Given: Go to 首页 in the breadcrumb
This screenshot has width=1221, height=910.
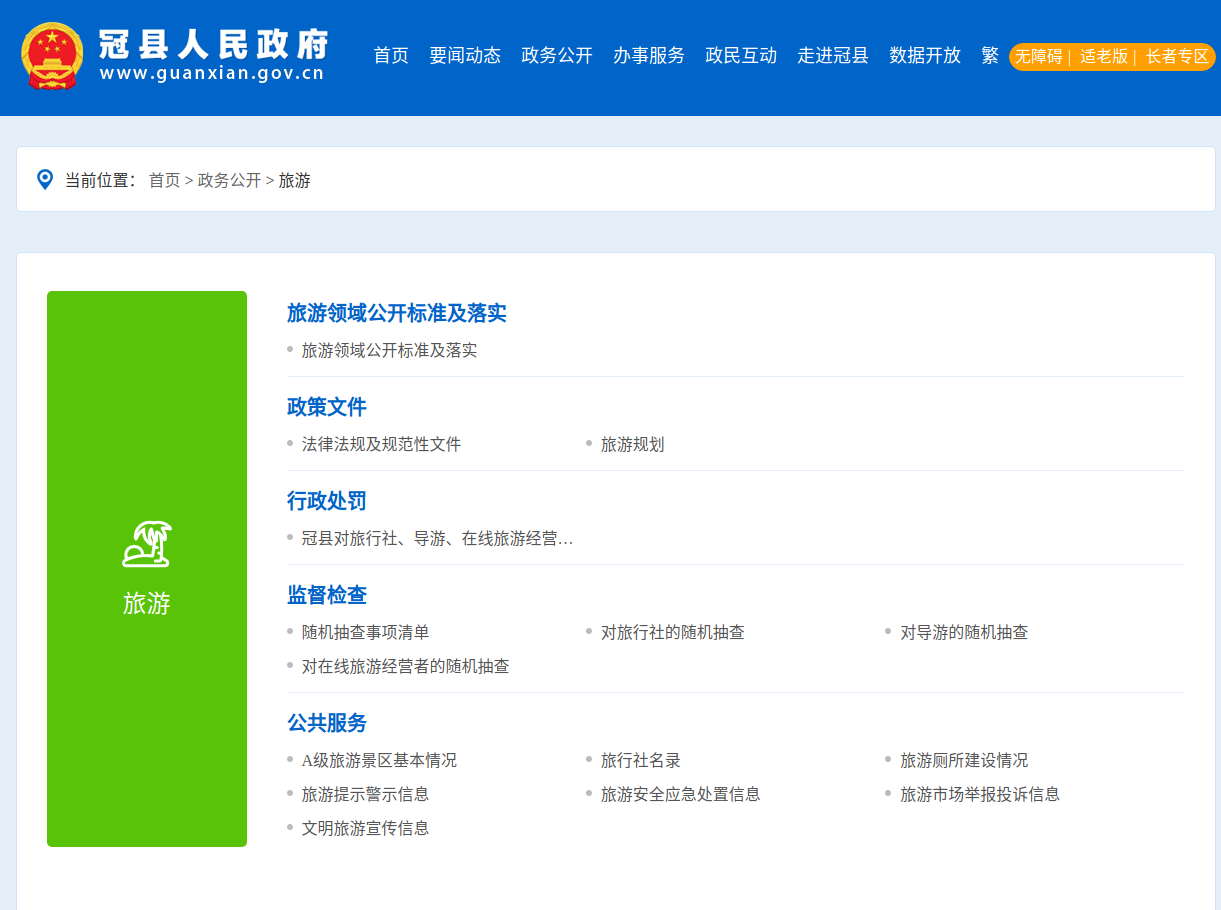Looking at the screenshot, I should pyautogui.click(x=165, y=180).
